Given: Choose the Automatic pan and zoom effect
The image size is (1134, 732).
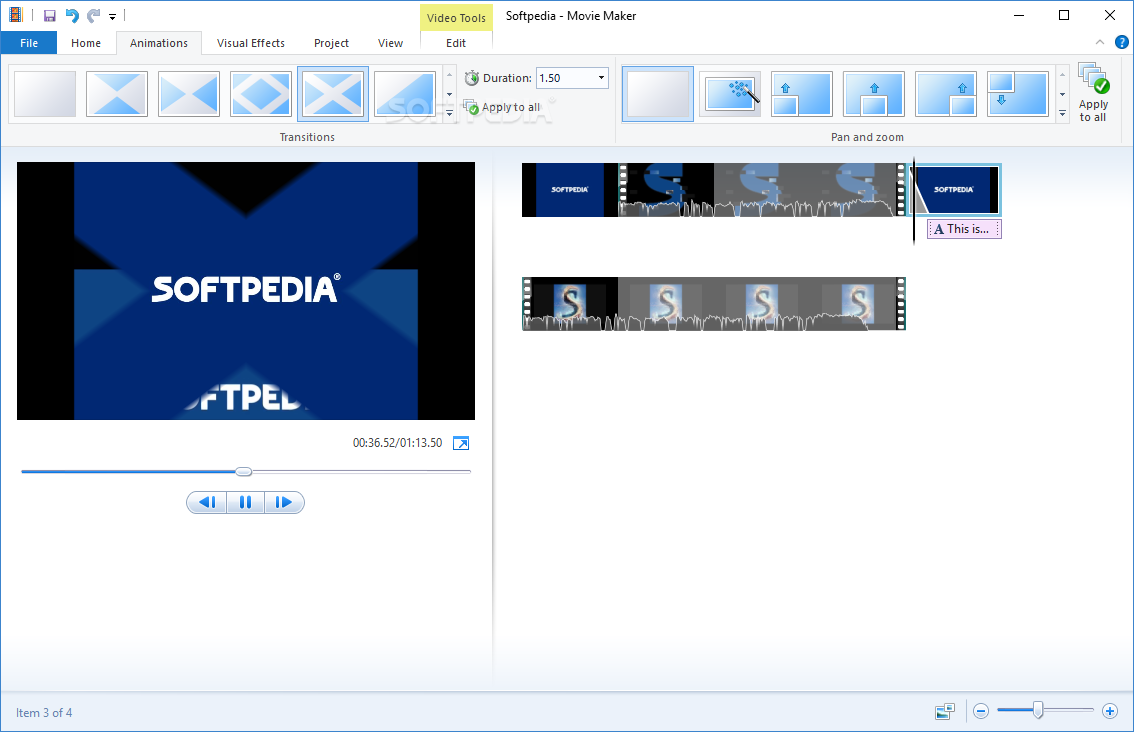Looking at the screenshot, I should pos(730,94).
